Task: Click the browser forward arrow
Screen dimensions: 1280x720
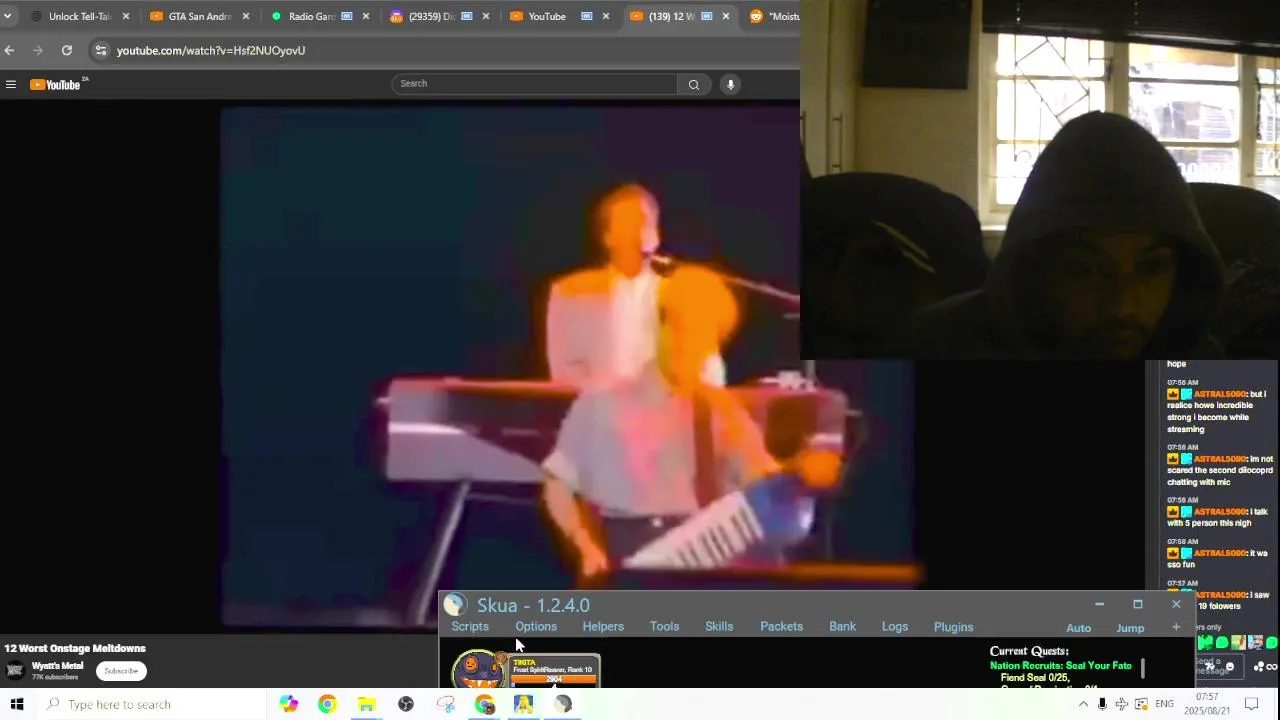Action: click(38, 50)
